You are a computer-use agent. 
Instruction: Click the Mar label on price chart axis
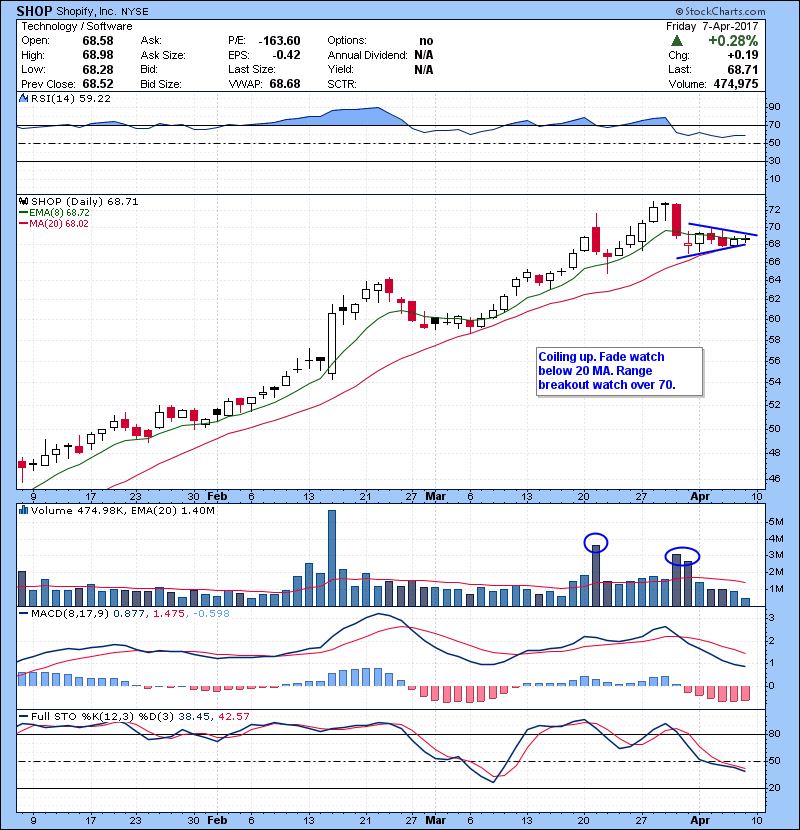[x=436, y=497]
